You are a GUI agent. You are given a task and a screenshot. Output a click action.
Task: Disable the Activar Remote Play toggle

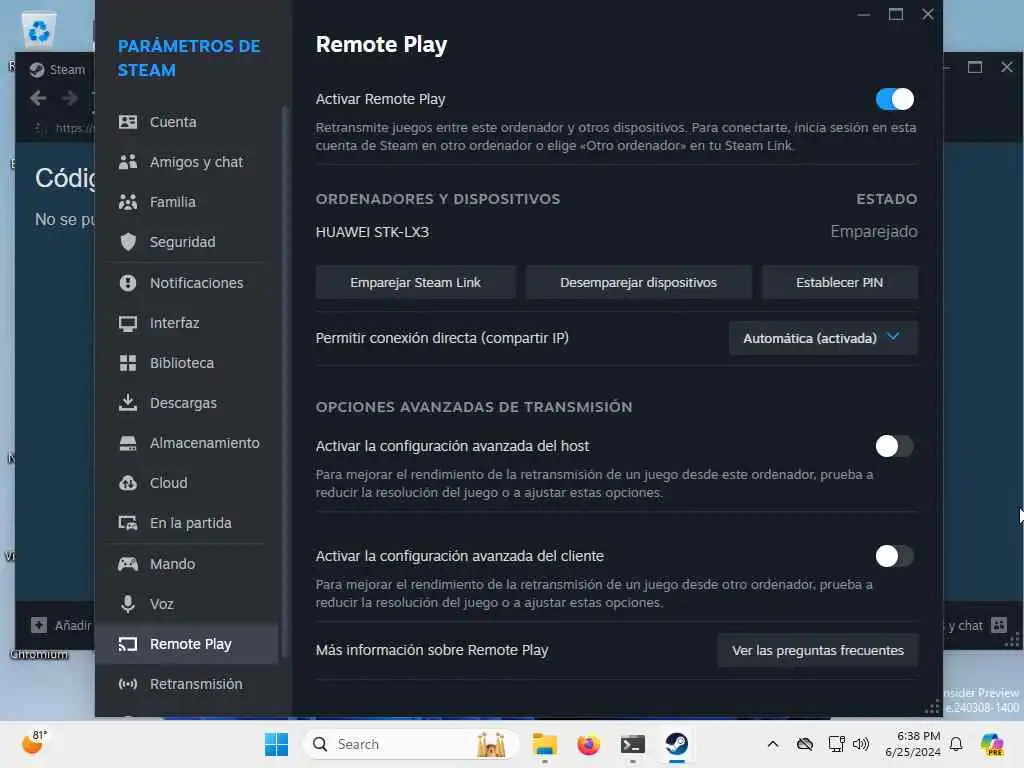pyautogui.click(x=895, y=99)
